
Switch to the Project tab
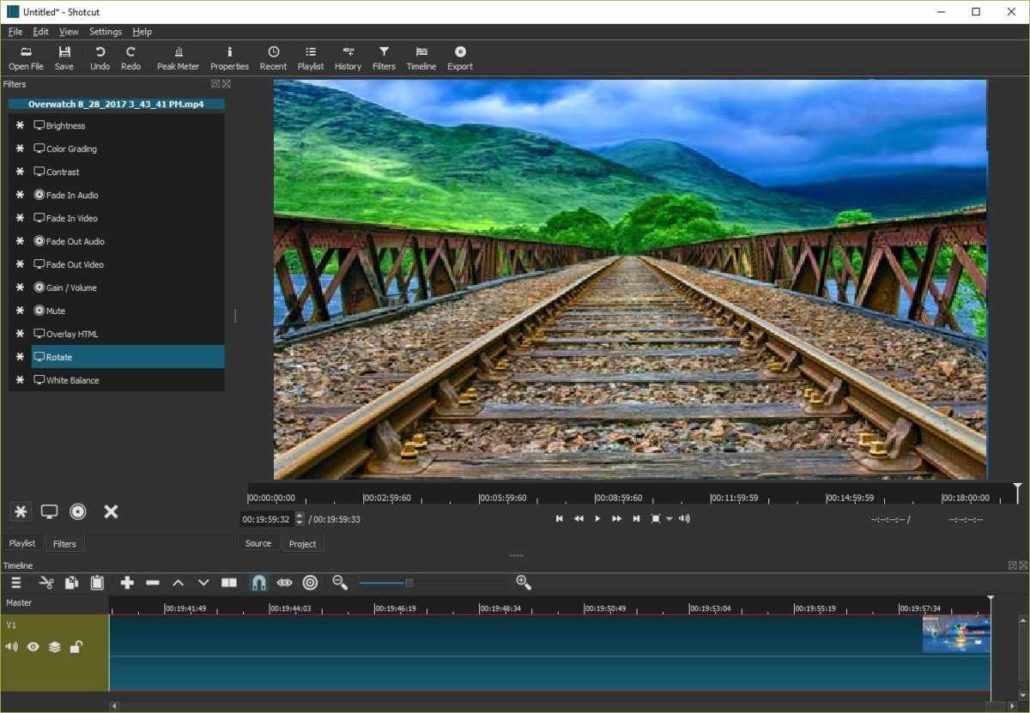(x=302, y=544)
